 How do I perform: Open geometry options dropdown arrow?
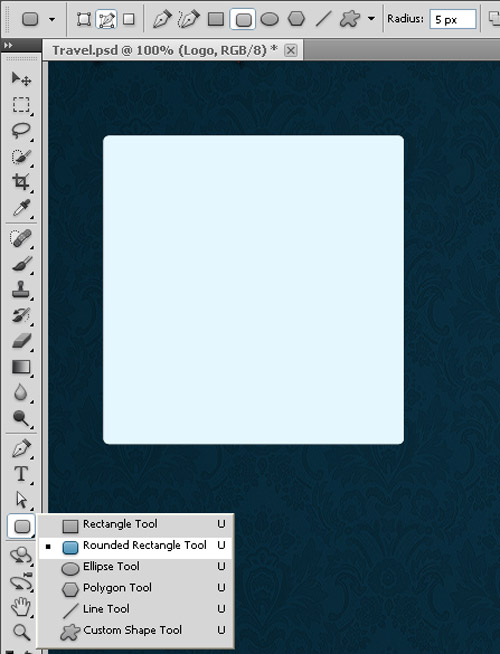click(x=371, y=19)
